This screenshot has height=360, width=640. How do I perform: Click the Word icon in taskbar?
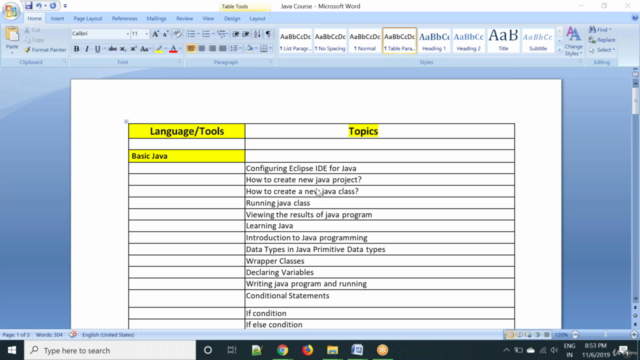tap(357, 350)
